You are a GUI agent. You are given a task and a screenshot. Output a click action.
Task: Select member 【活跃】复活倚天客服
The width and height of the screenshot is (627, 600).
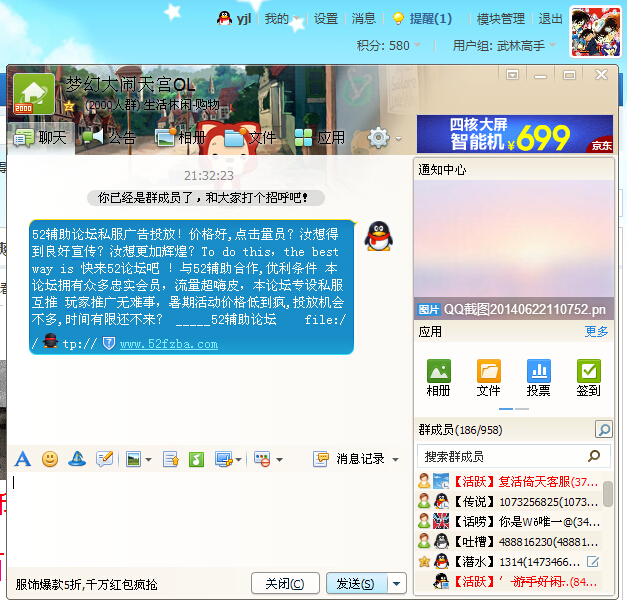509,482
